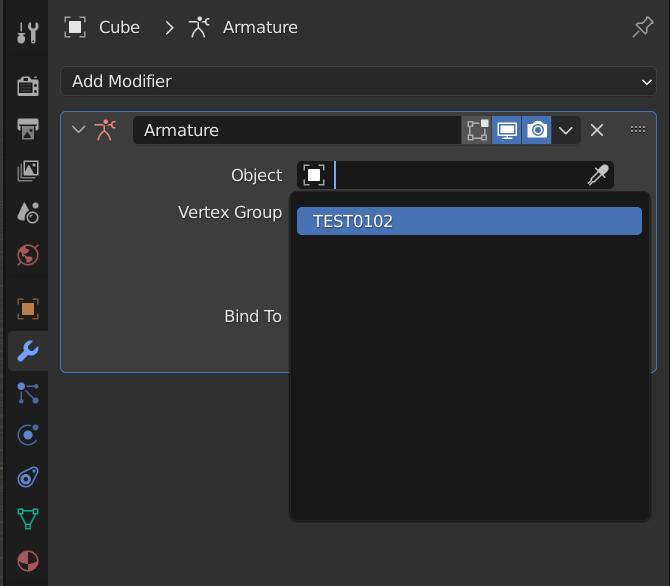The width and height of the screenshot is (670, 586).
Task: Open the Particles properties tab
Action: (x=28, y=393)
